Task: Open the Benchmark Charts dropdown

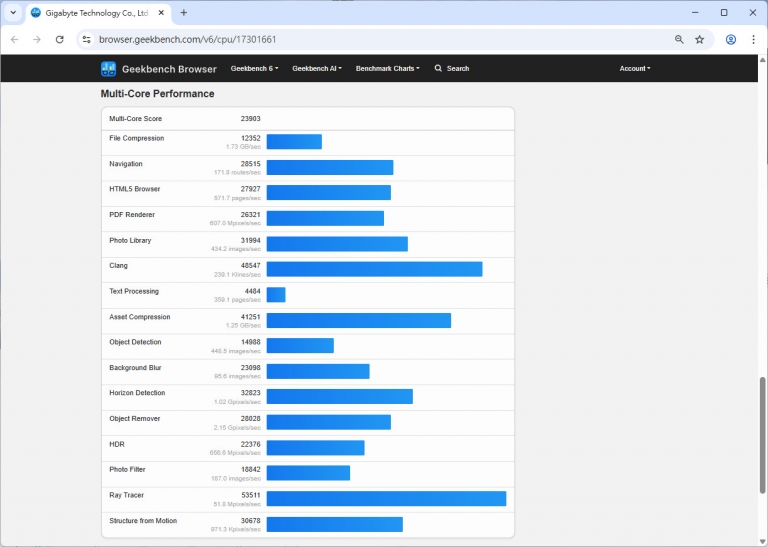Action: 388,69
